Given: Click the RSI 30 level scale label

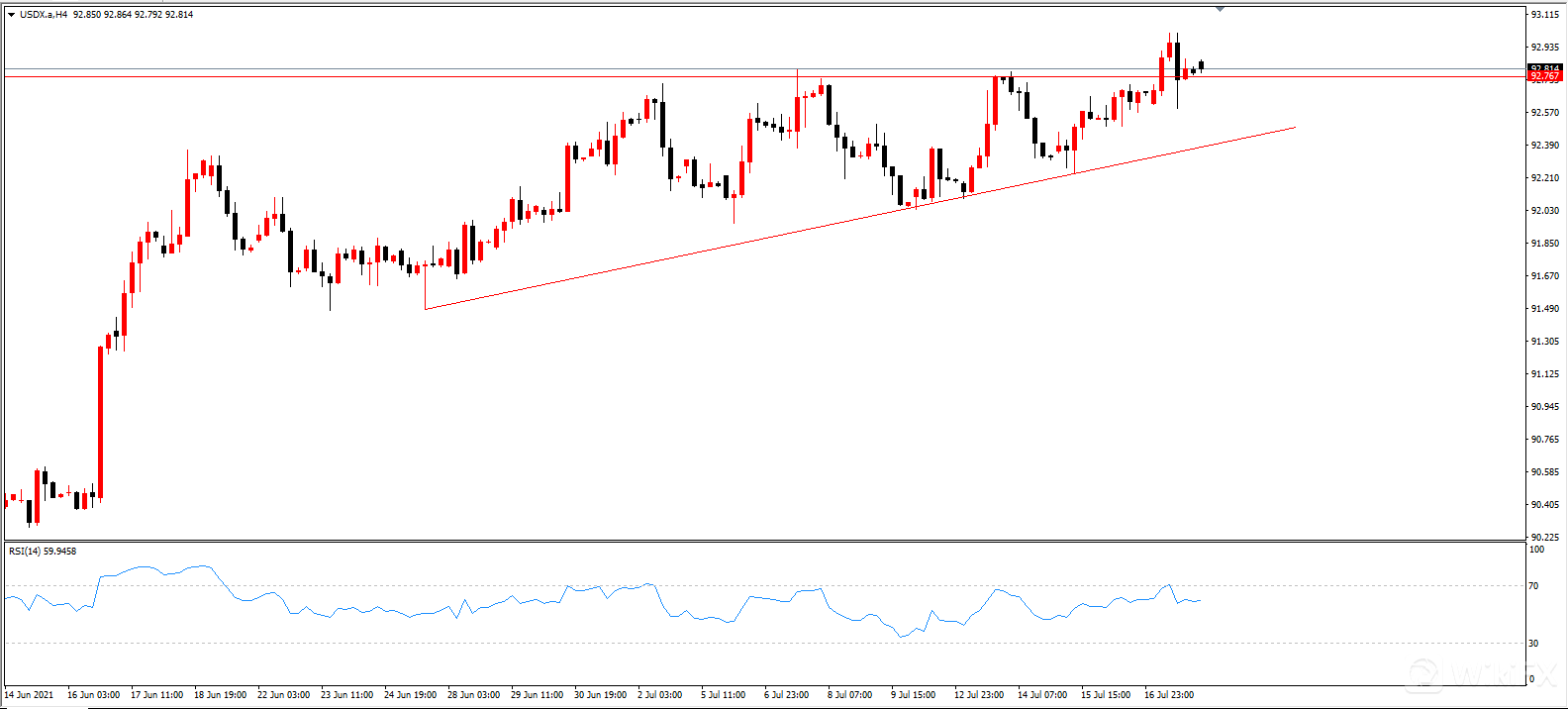Looking at the screenshot, I should coord(1534,644).
